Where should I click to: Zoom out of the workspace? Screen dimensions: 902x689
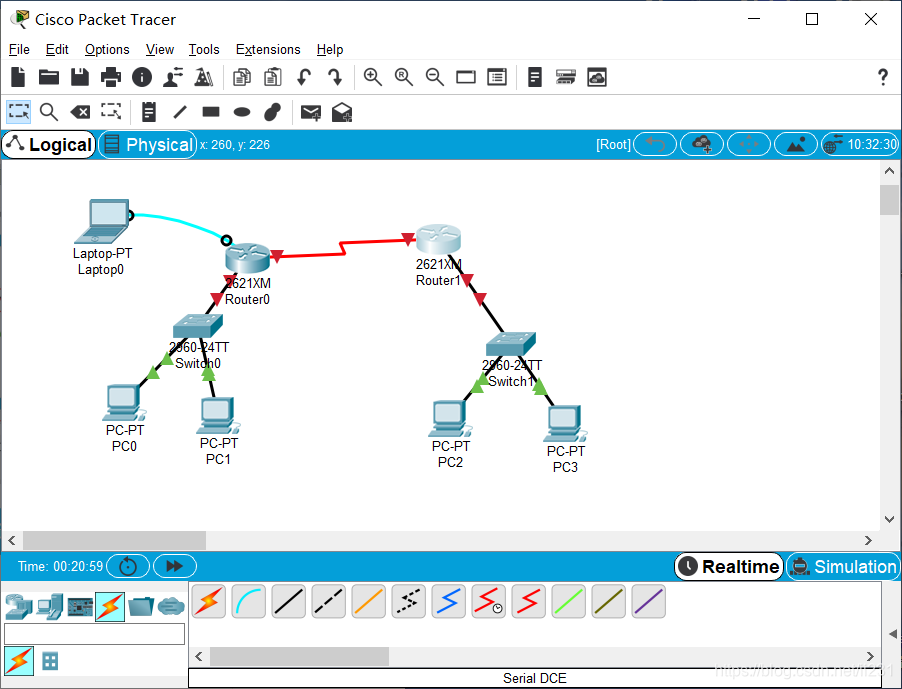pyautogui.click(x=435, y=77)
